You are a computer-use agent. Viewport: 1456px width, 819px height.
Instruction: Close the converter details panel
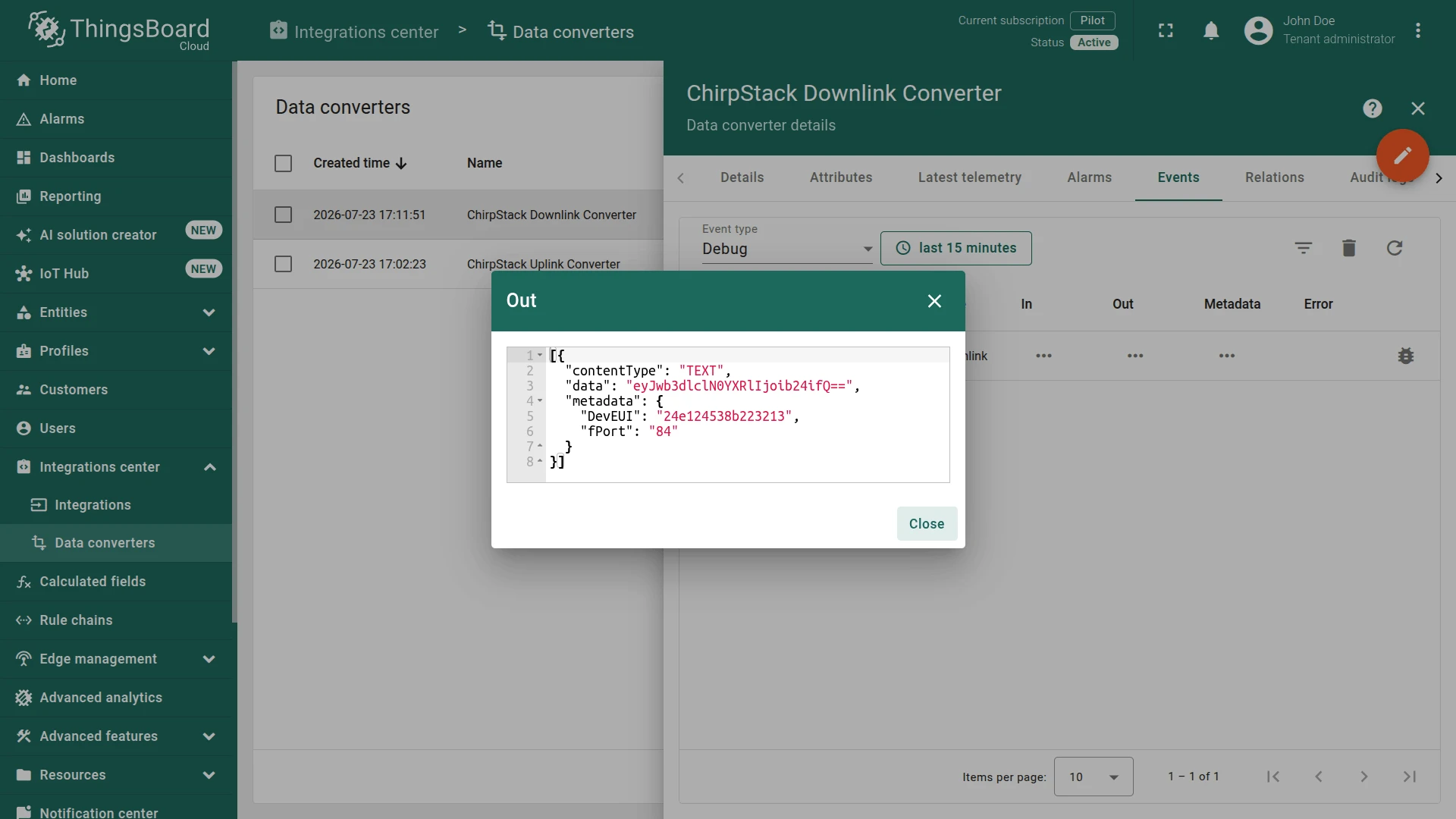point(1417,108)
